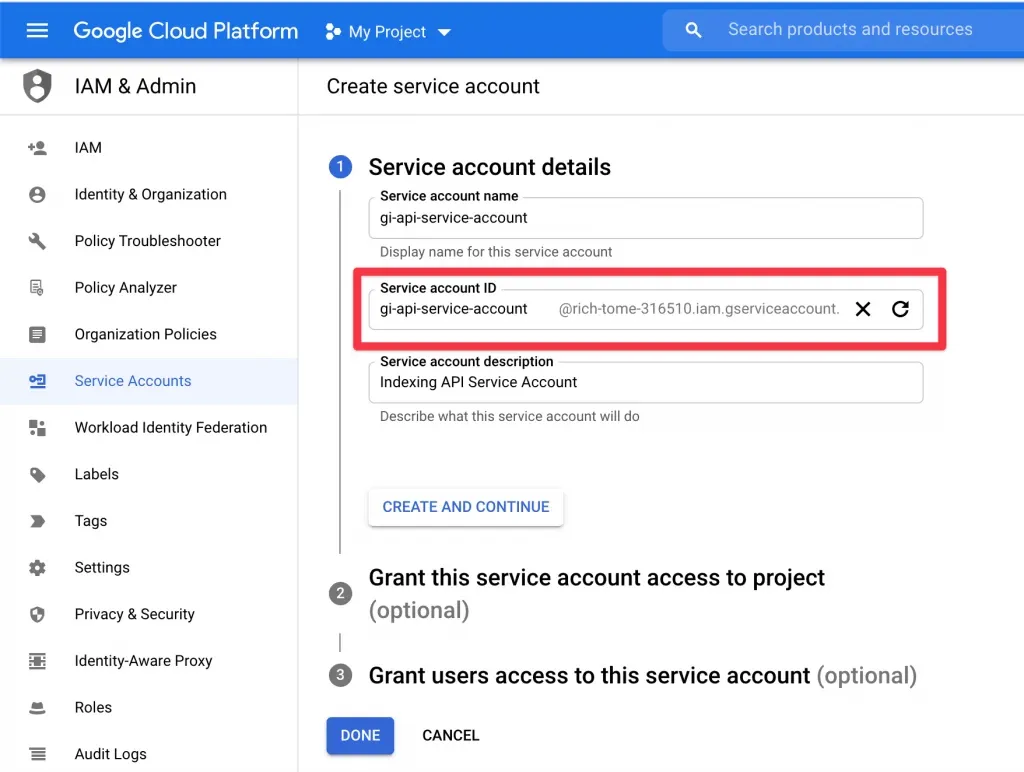Click the project hexagon icon
Image resolution: width=1024 pixels, height=772 pixels.
point(333,31)
